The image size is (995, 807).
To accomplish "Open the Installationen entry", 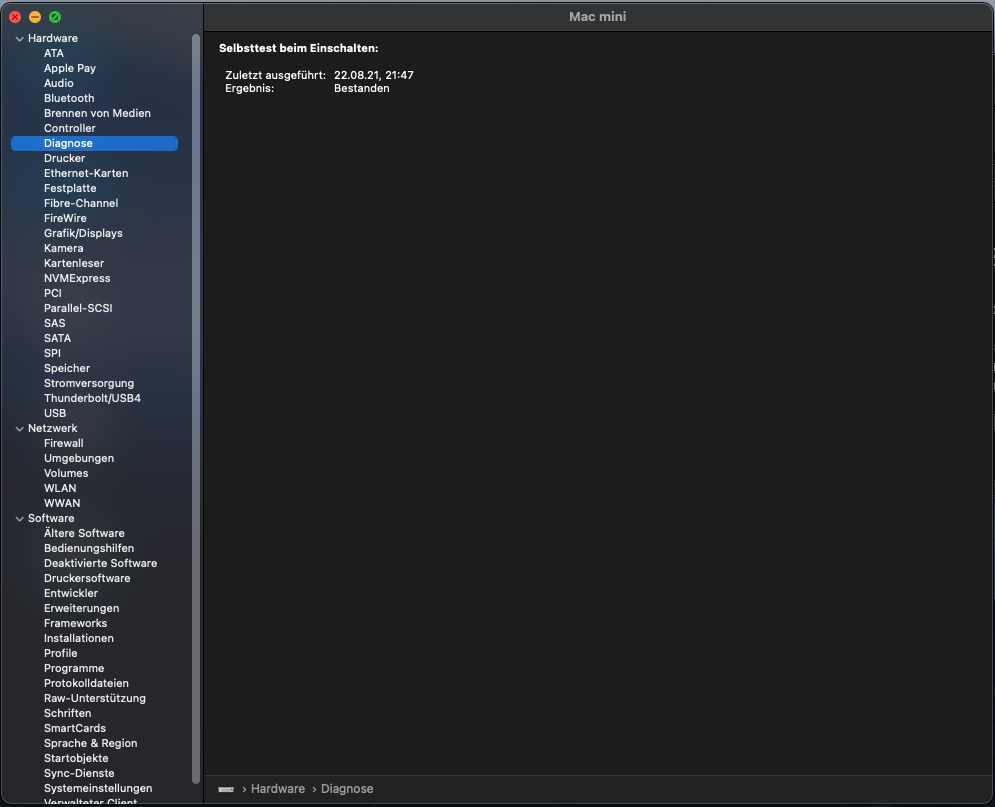I will [79, 638].
